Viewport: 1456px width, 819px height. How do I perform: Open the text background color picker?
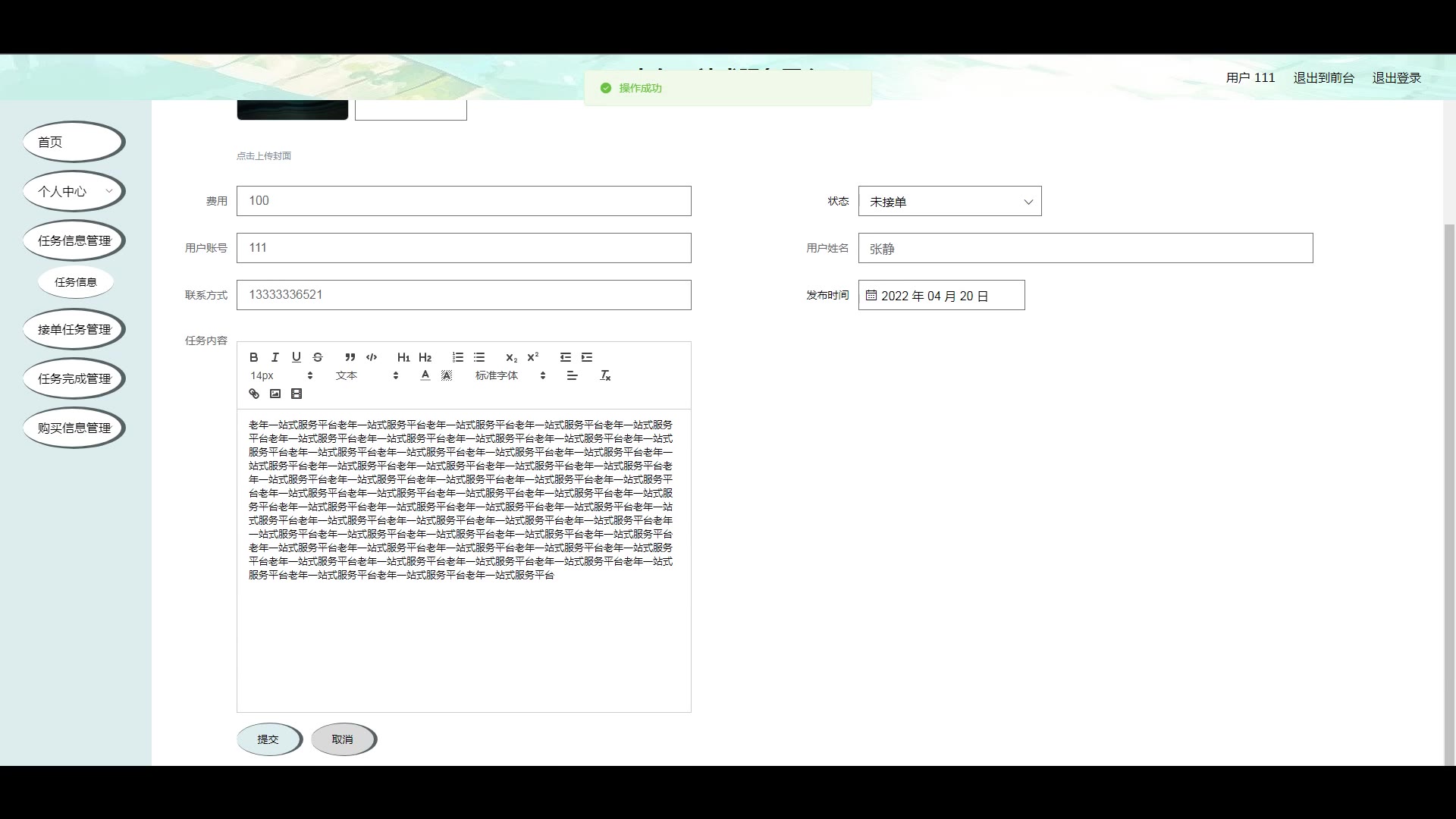(x=447, y=375)
